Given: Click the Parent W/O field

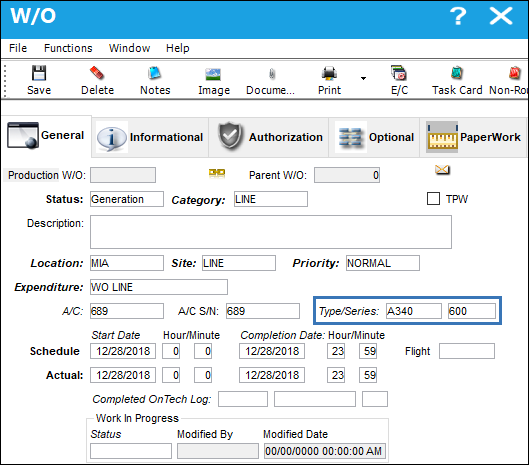Looking at the screenshot, I should pos(347,175).
